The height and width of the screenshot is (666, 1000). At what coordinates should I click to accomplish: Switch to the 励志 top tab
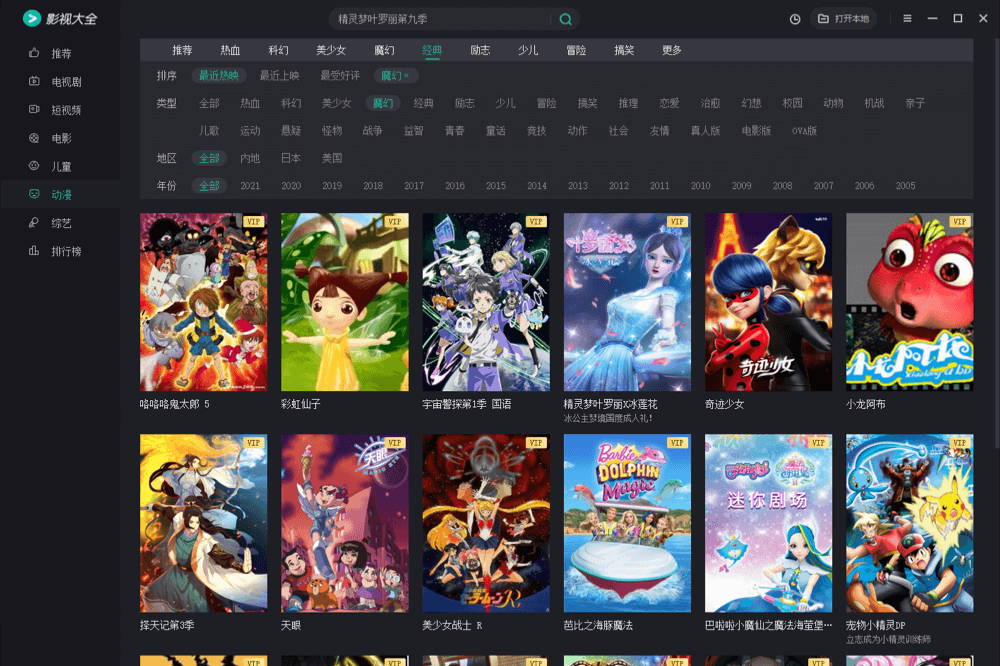click(x=480, y=50)
